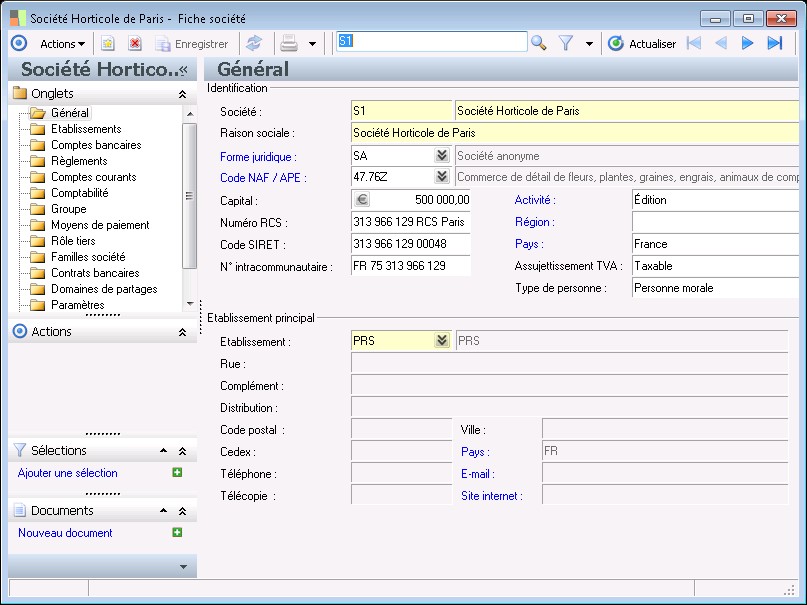This screenshot has width=807, height=605.
Task: Click the Onglets list vertical scrollbar
Action: 189,195
